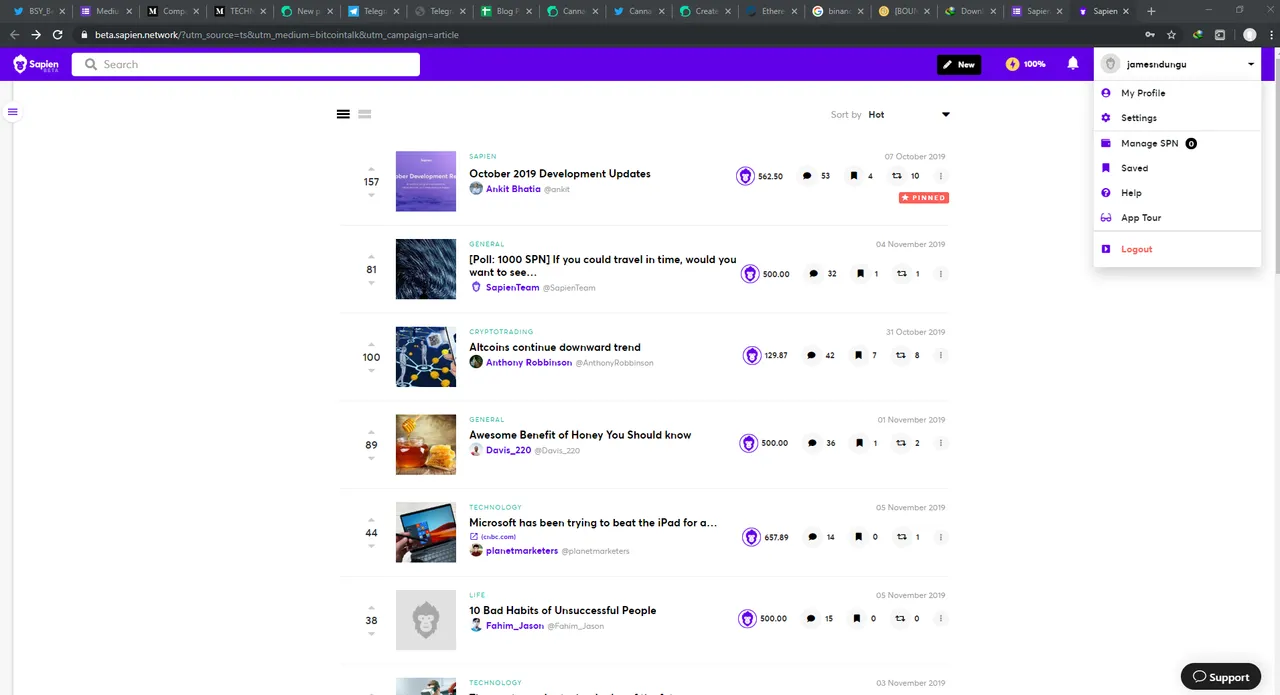1280x695 pixels.
Task: Switch to expanded card view
Action: (365, 114)
